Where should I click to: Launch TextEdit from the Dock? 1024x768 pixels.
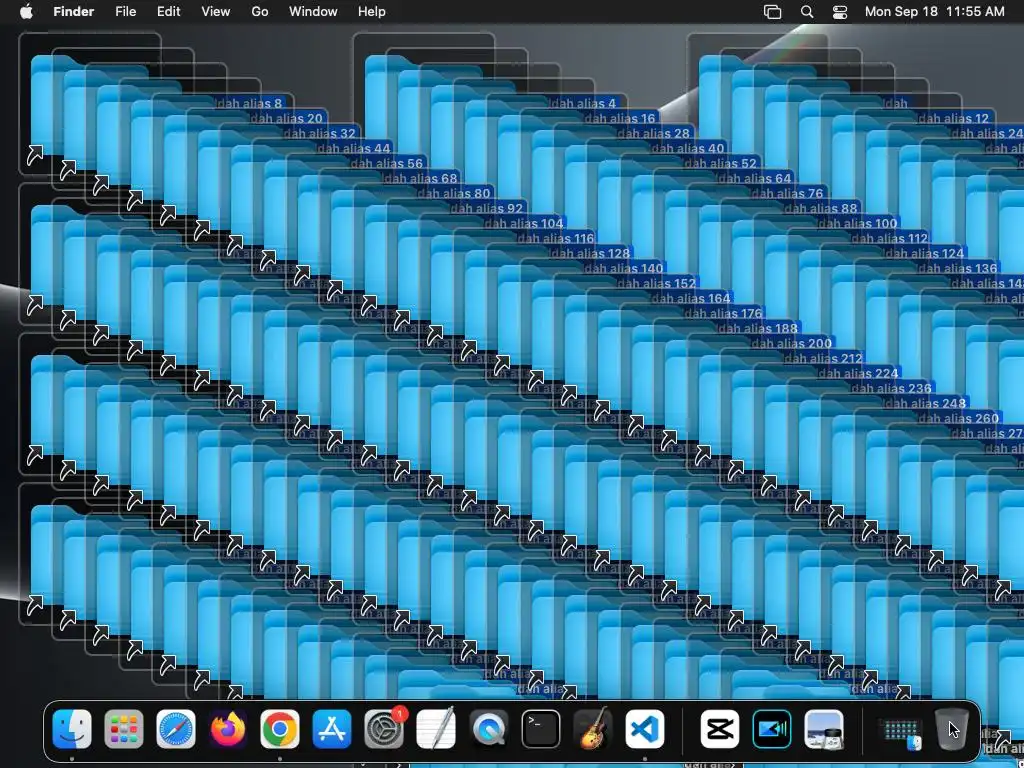436,729
